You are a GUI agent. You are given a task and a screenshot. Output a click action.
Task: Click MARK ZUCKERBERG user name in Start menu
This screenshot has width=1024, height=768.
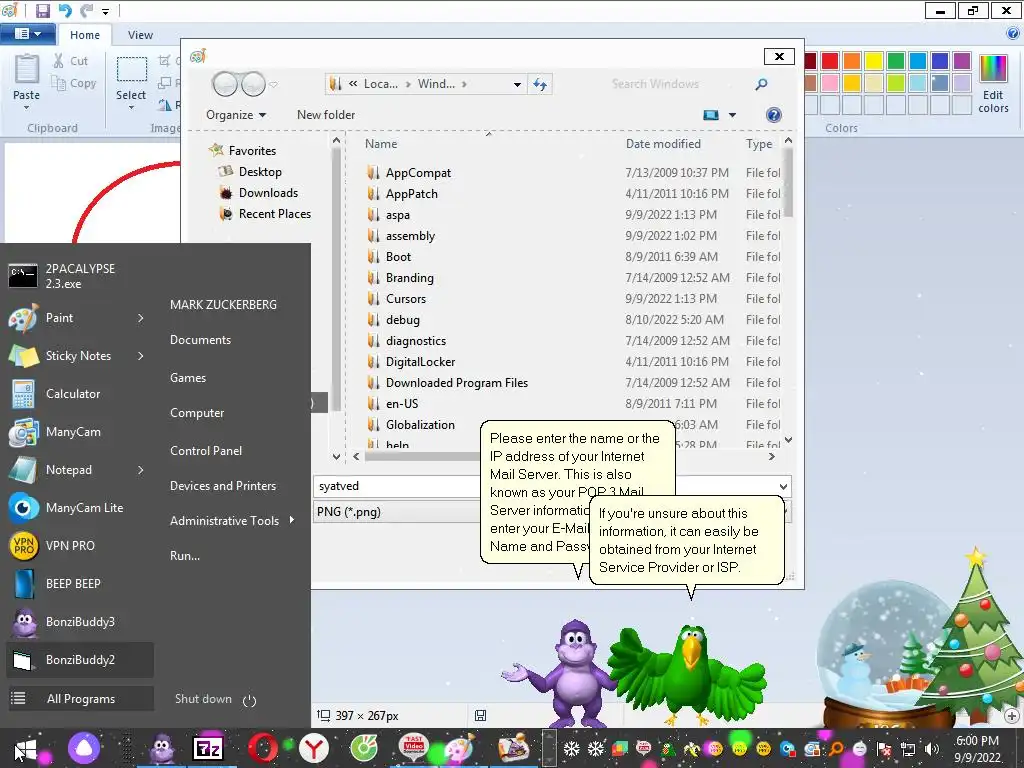pyautogui.click(x=223, y=305)
